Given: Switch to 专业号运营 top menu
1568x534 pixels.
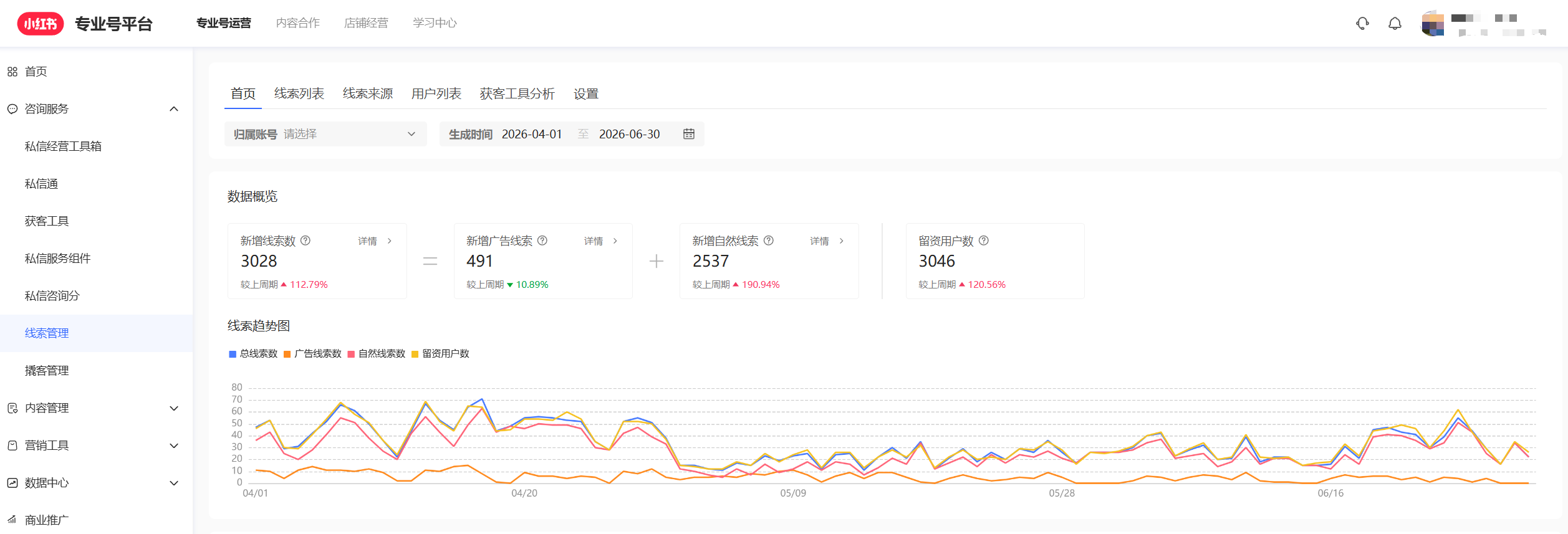Looking at the screenshot, I should 224,23.
